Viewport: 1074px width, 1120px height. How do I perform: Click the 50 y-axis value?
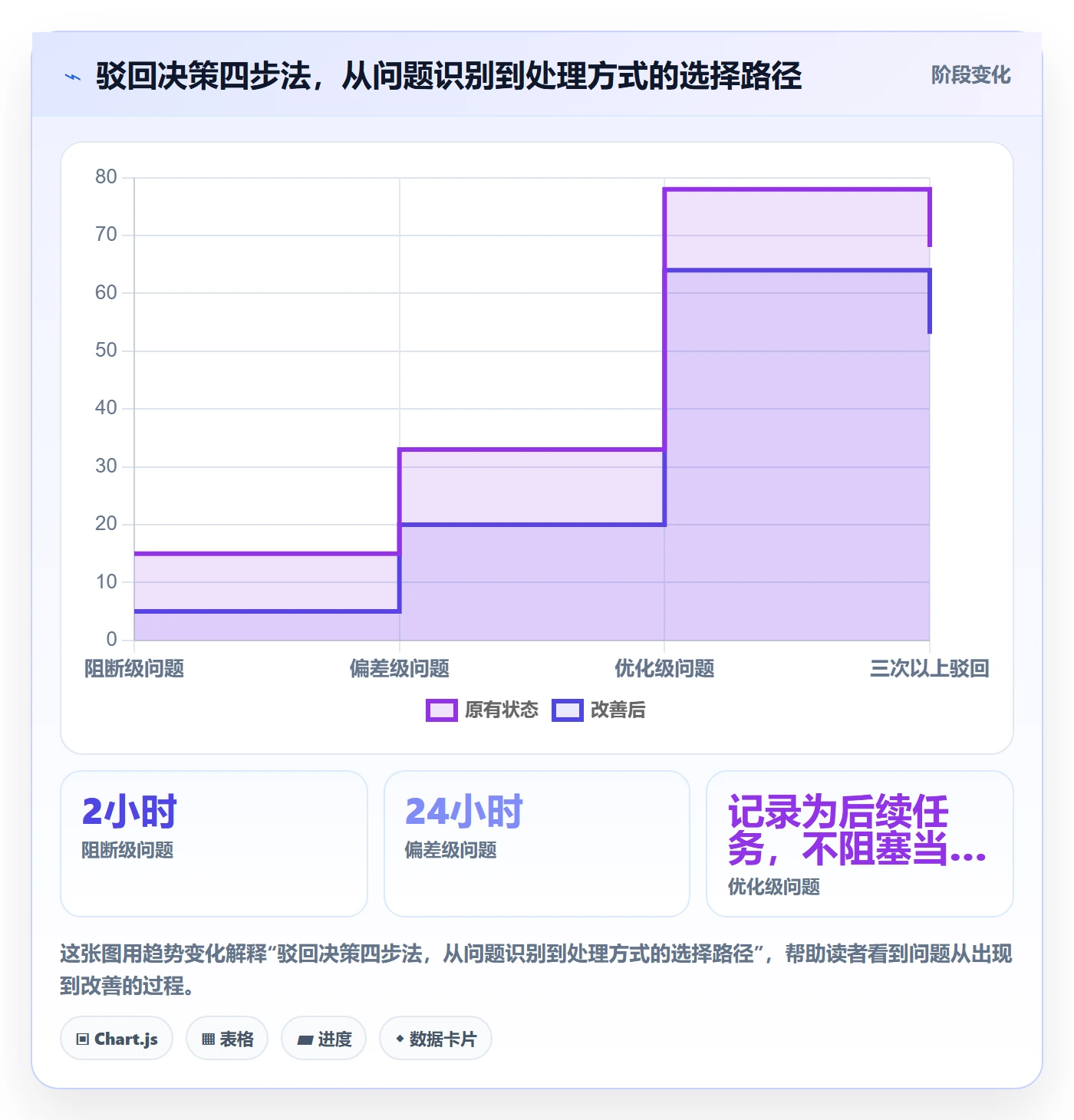(106, 351)
